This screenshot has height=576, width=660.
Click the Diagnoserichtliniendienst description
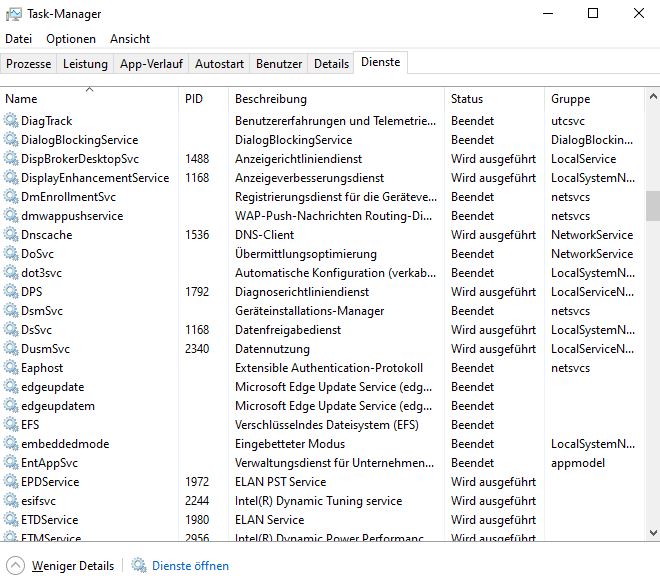pos(302,291)
